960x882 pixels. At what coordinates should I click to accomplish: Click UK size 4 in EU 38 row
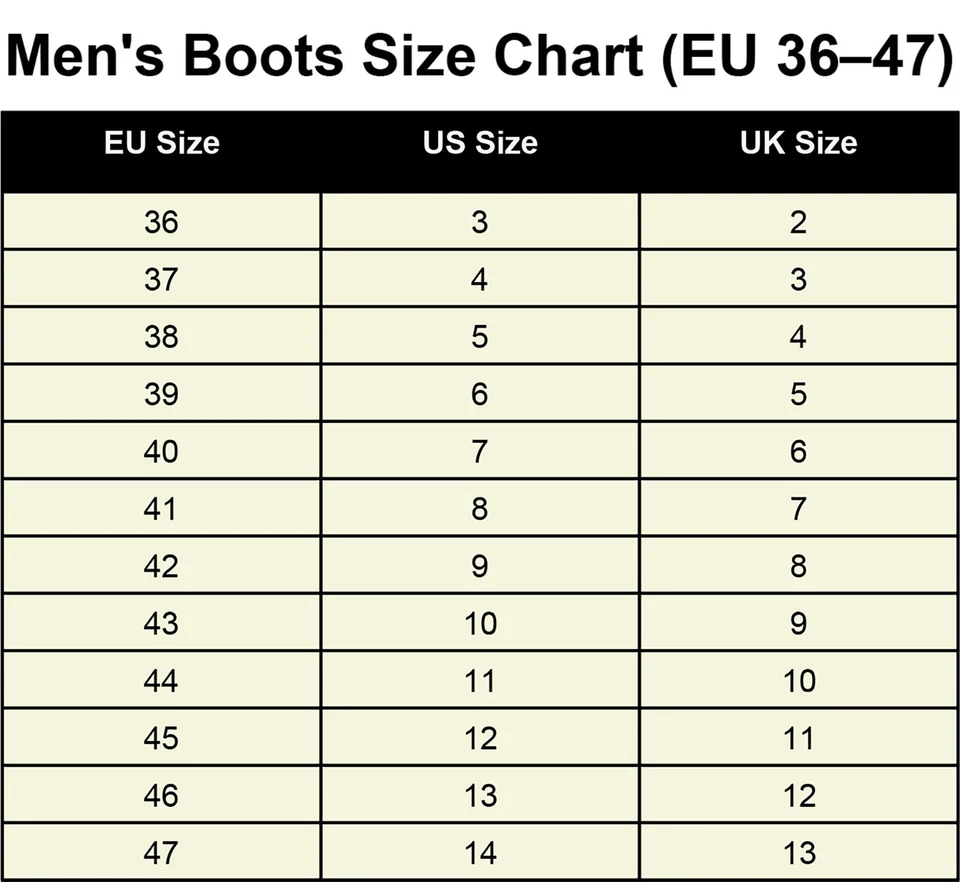(x=798, y=336)
